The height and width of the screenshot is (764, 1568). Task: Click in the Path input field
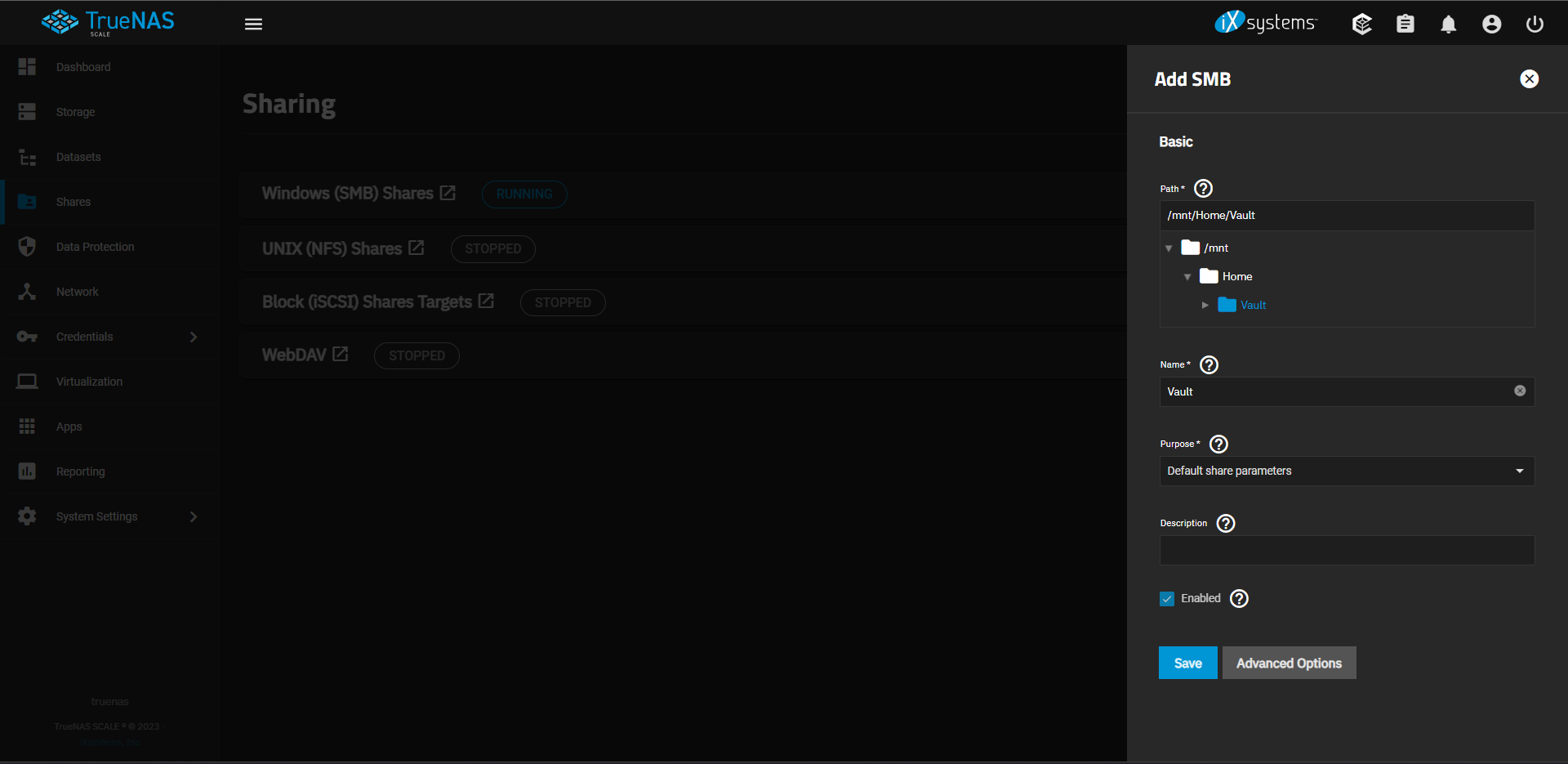(1347, 215)
